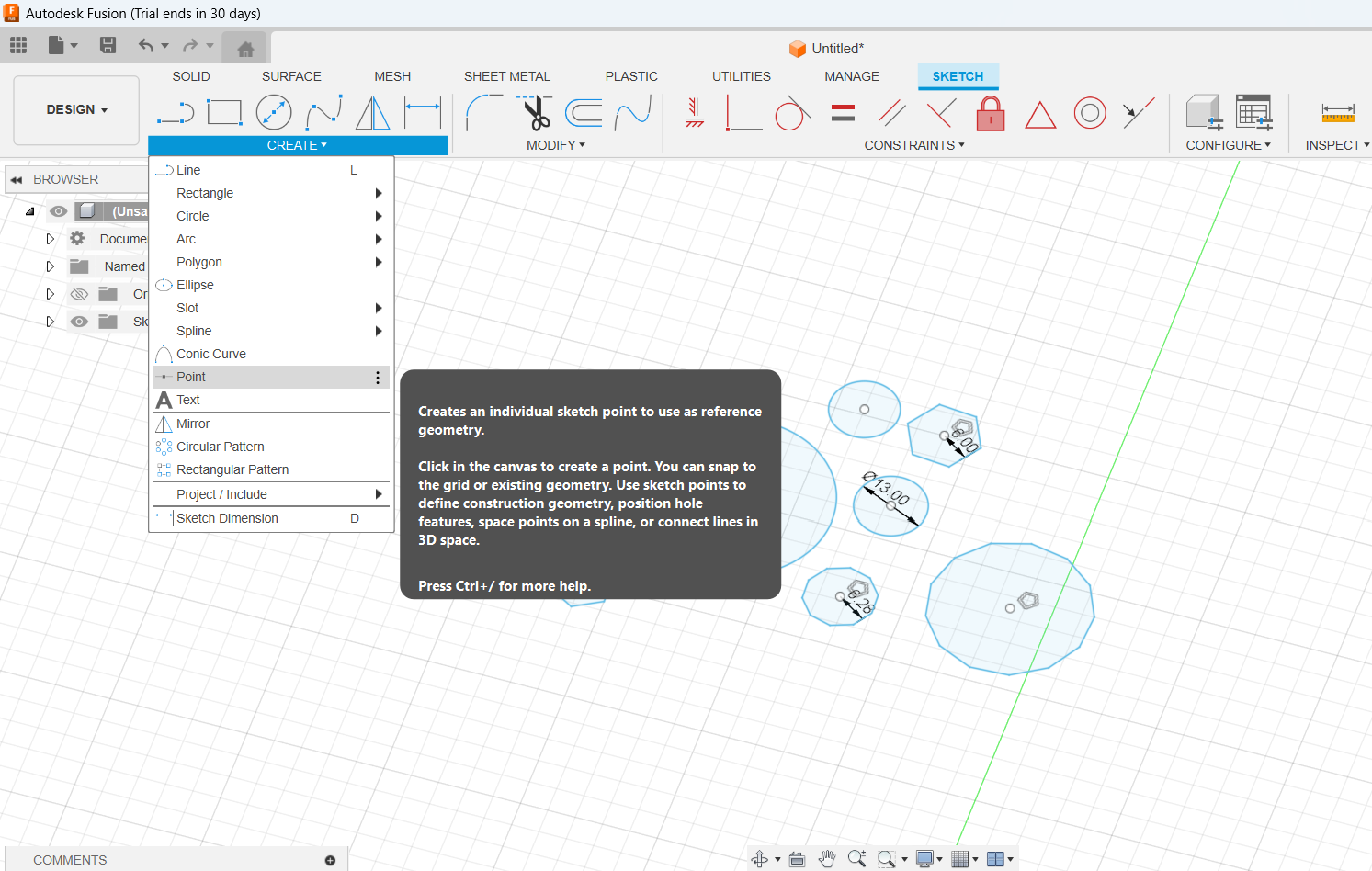
Task: Choose Sketch Dimension from the Create menu
Action: (x=271, y=518)
